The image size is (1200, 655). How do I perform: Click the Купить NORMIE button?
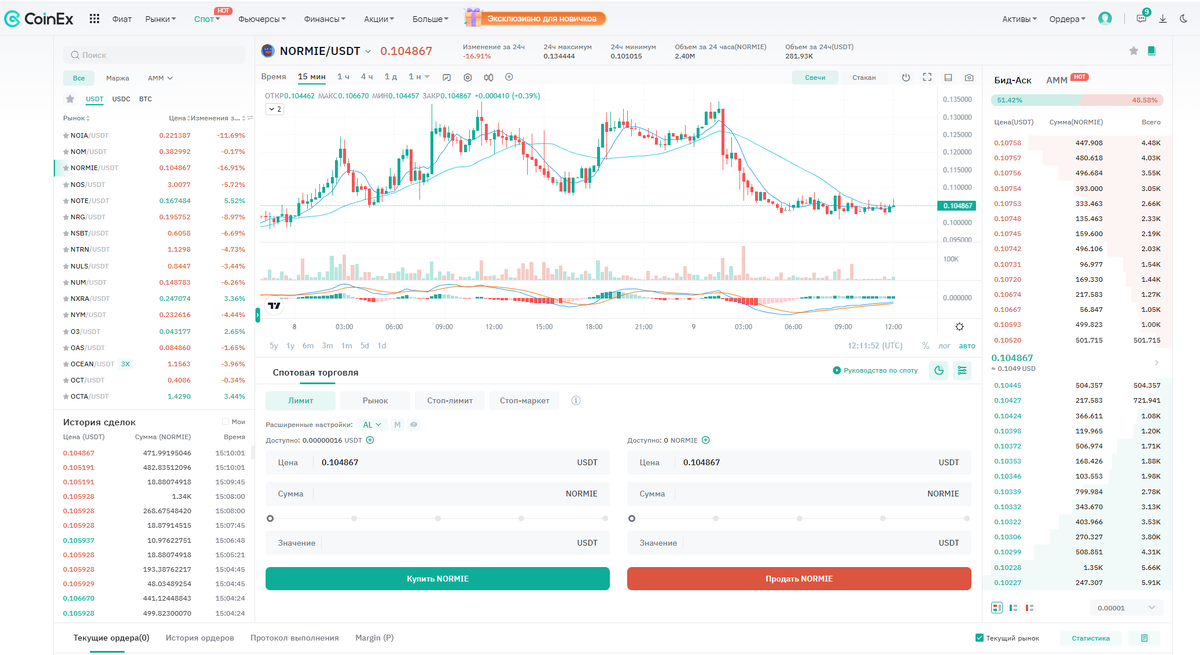click(437, 578)
